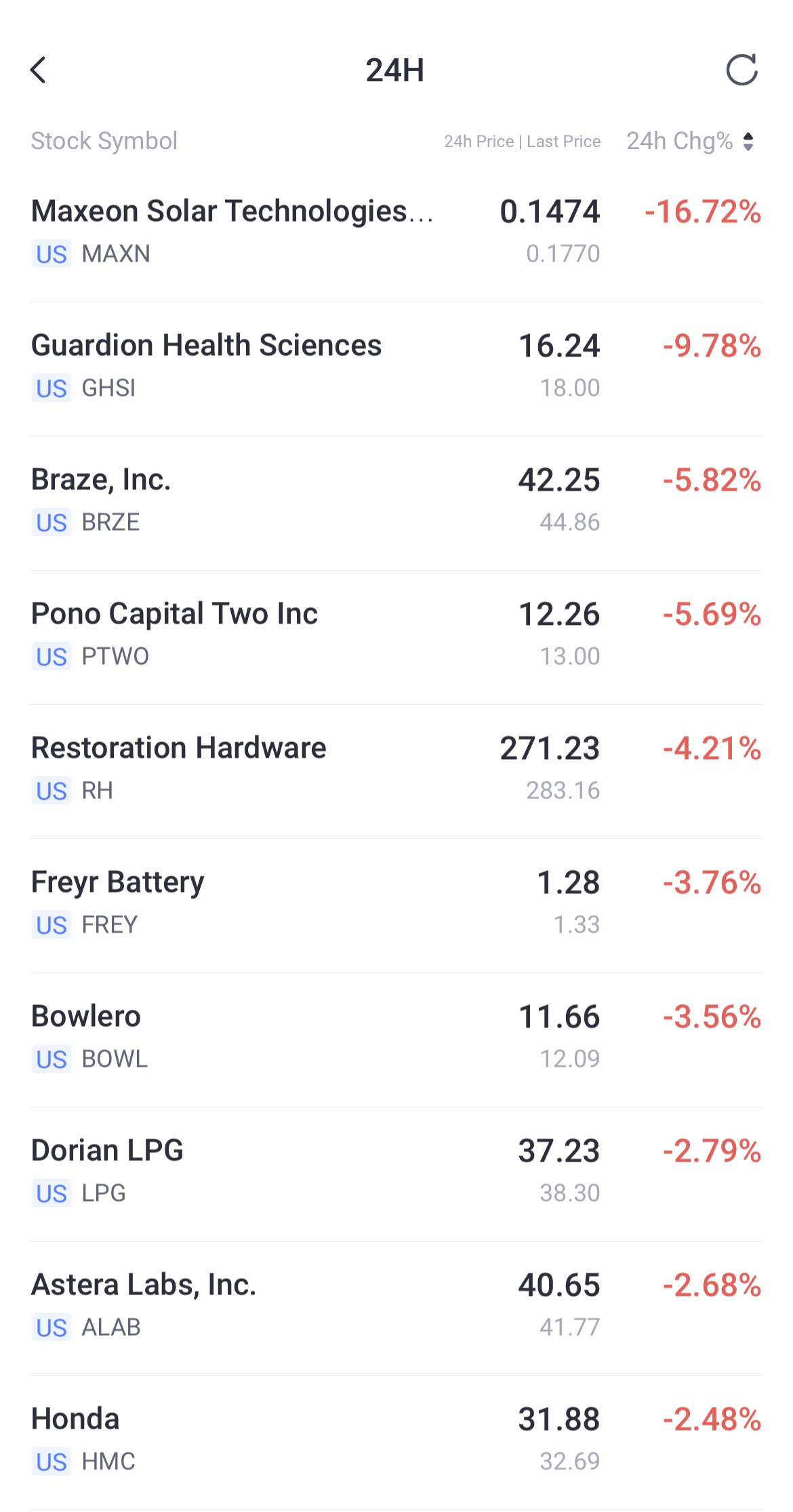
Task: Select Guardion Health Sciences stock
Action: click(207, 346)
